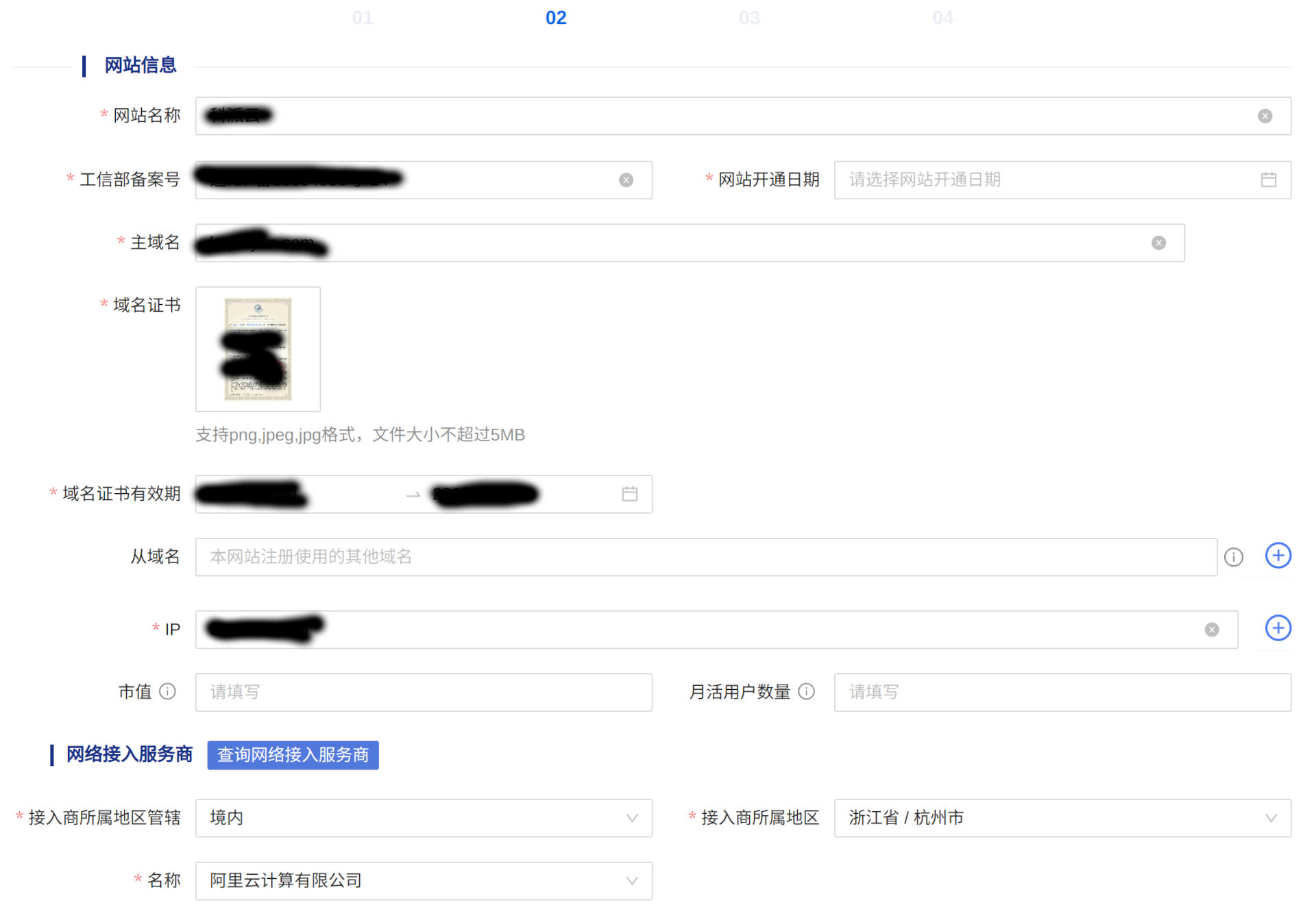View the uploaded domain certificate image
This screenshot has height=907, width=1316.
coord(258,349)
